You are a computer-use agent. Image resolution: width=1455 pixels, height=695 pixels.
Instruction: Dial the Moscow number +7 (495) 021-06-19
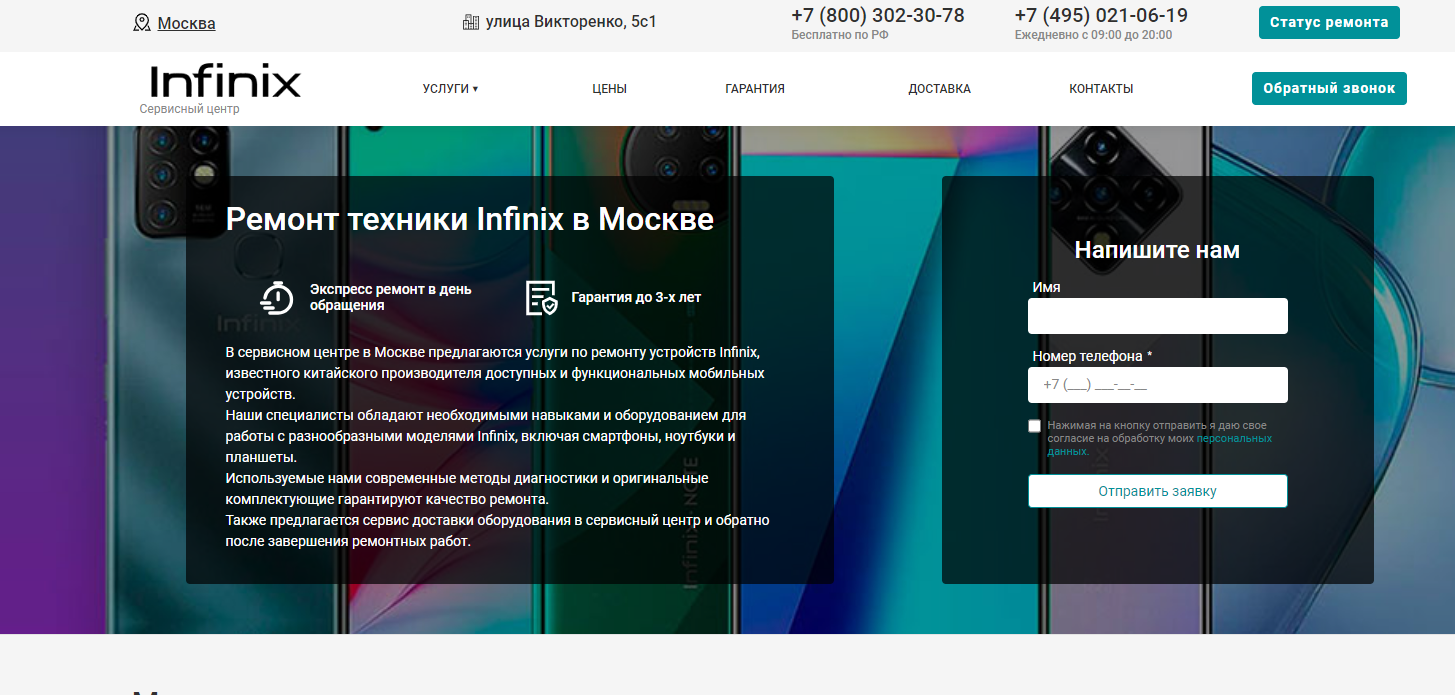(x=1101, y=16)
